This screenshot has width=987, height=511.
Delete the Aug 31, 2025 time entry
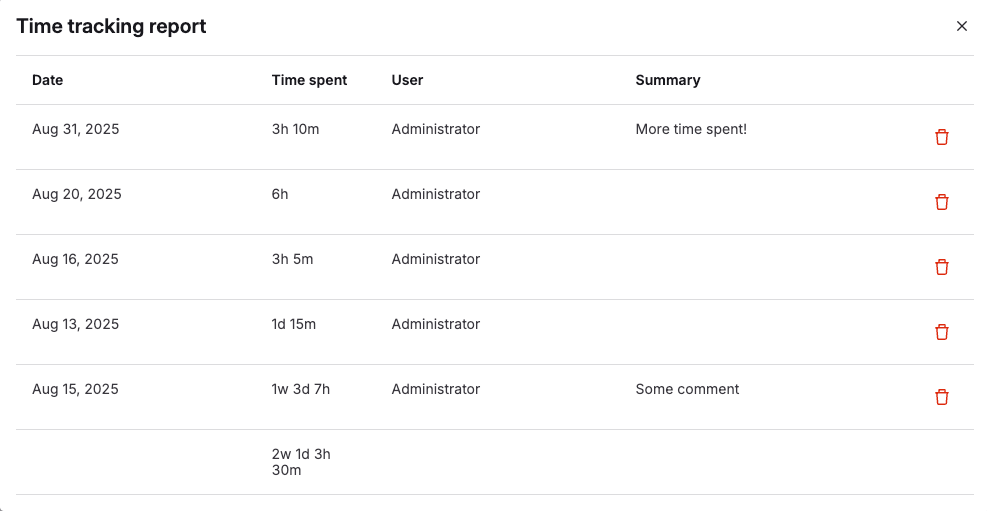(941, 137)
